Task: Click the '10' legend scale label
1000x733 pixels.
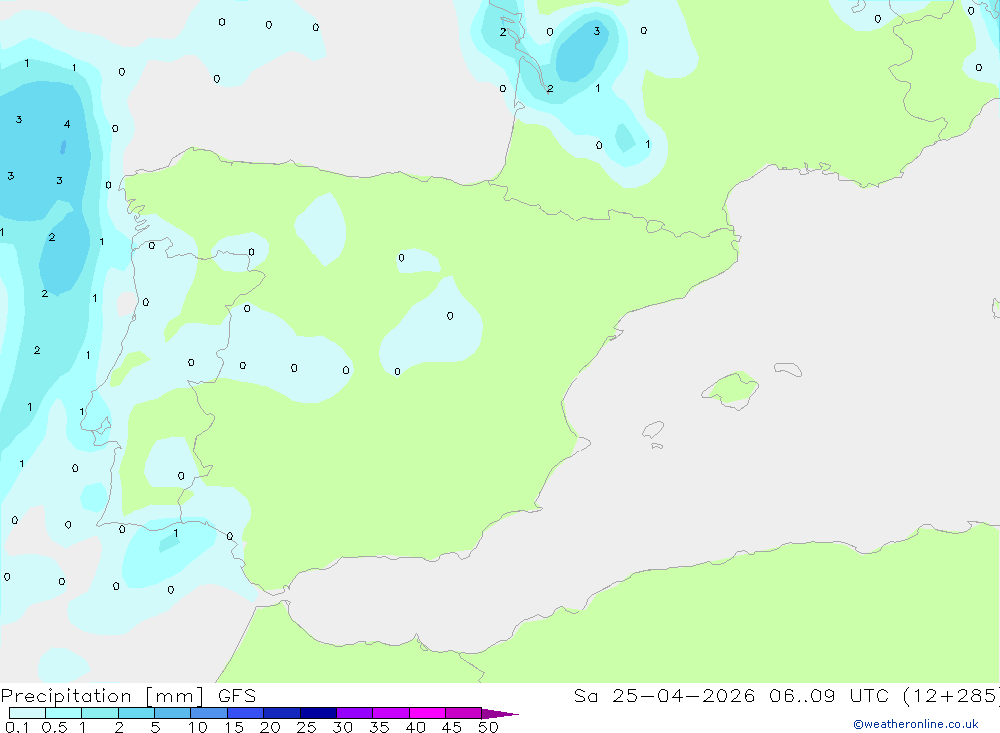Action: pyautogui.click(x=198, y=727)
